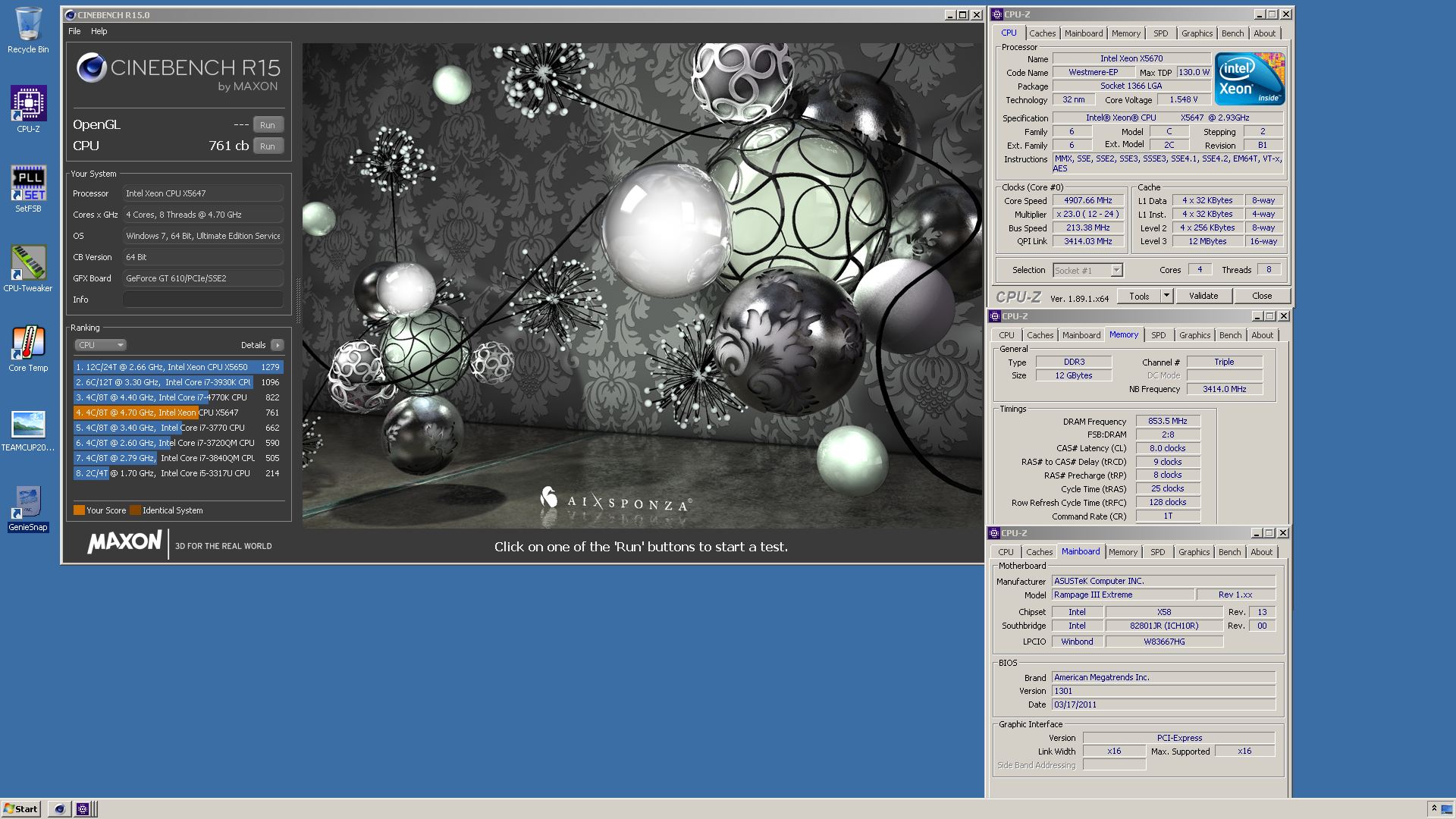Click BIOS date 03/17/2011 field

click(x=1163, y=705)
